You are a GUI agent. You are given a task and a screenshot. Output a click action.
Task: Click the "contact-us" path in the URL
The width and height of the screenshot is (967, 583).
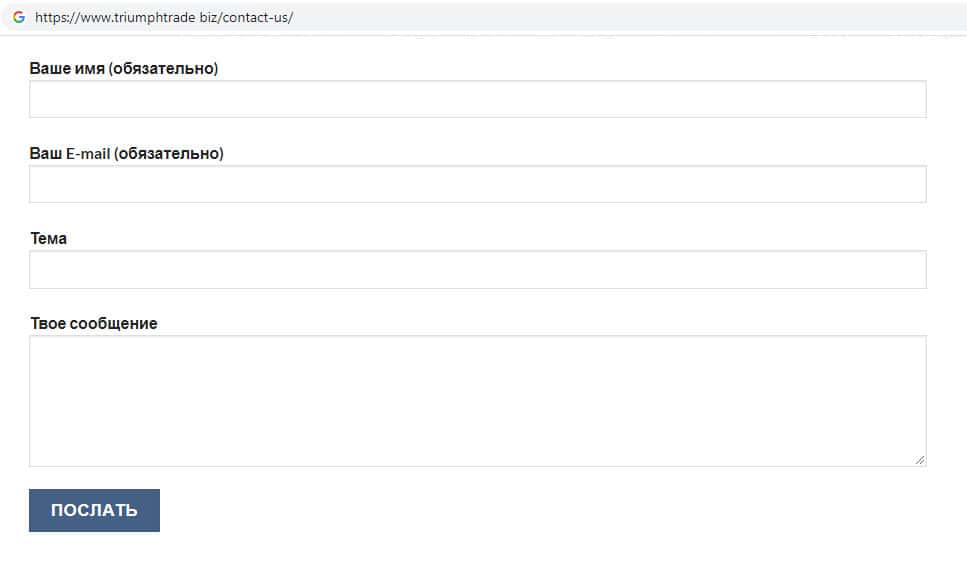click(255, 18)
